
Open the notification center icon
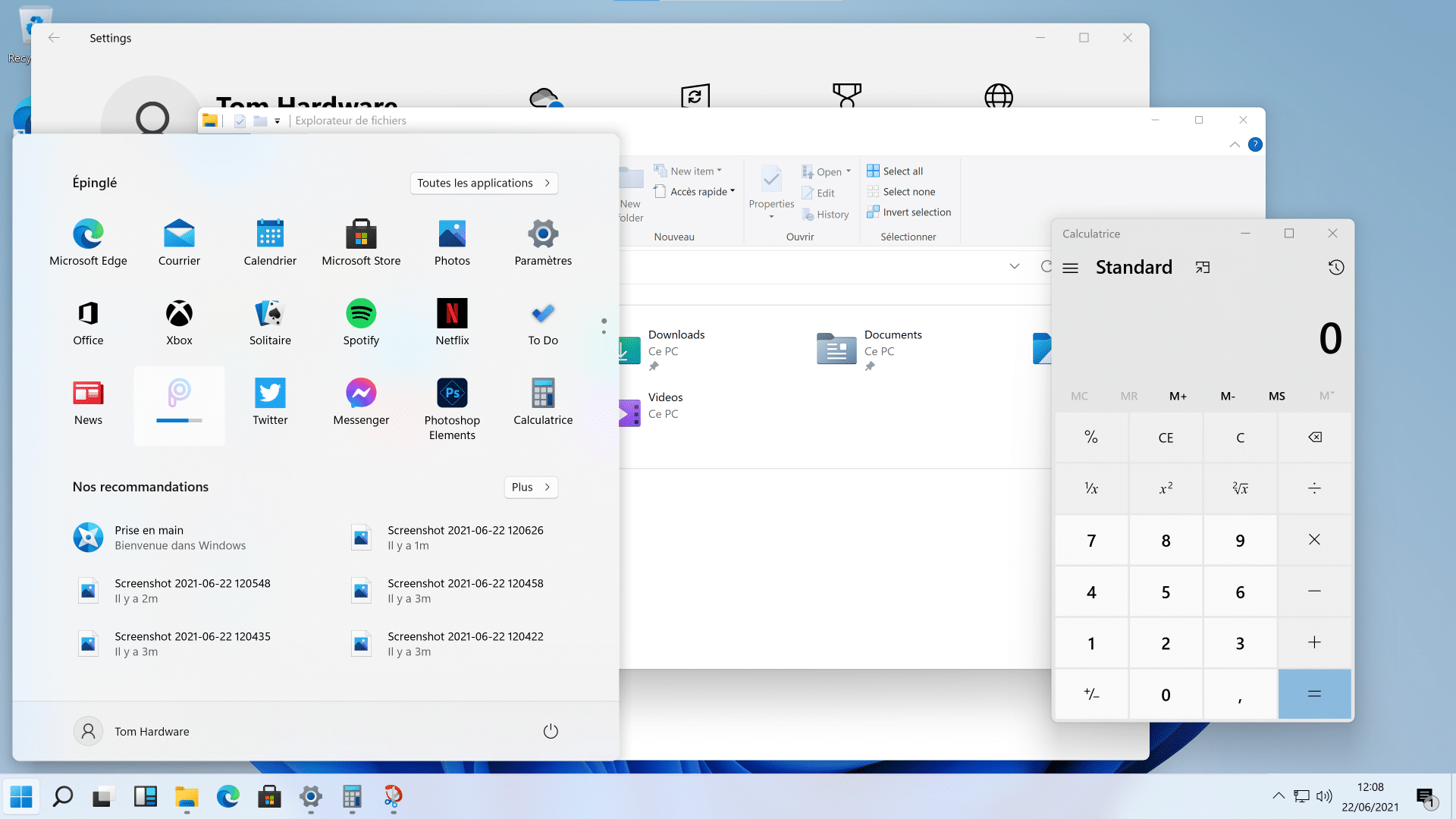(1426, 796)
